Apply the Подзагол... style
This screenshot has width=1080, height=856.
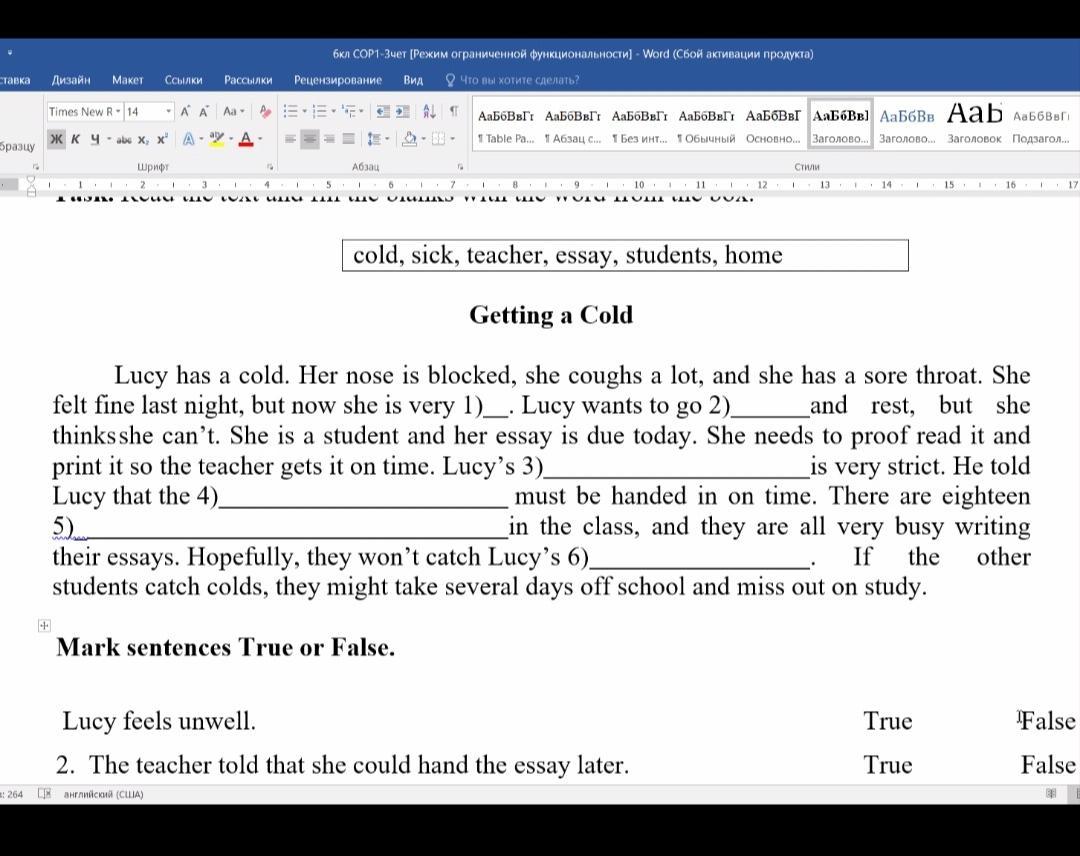(1041, 125)
